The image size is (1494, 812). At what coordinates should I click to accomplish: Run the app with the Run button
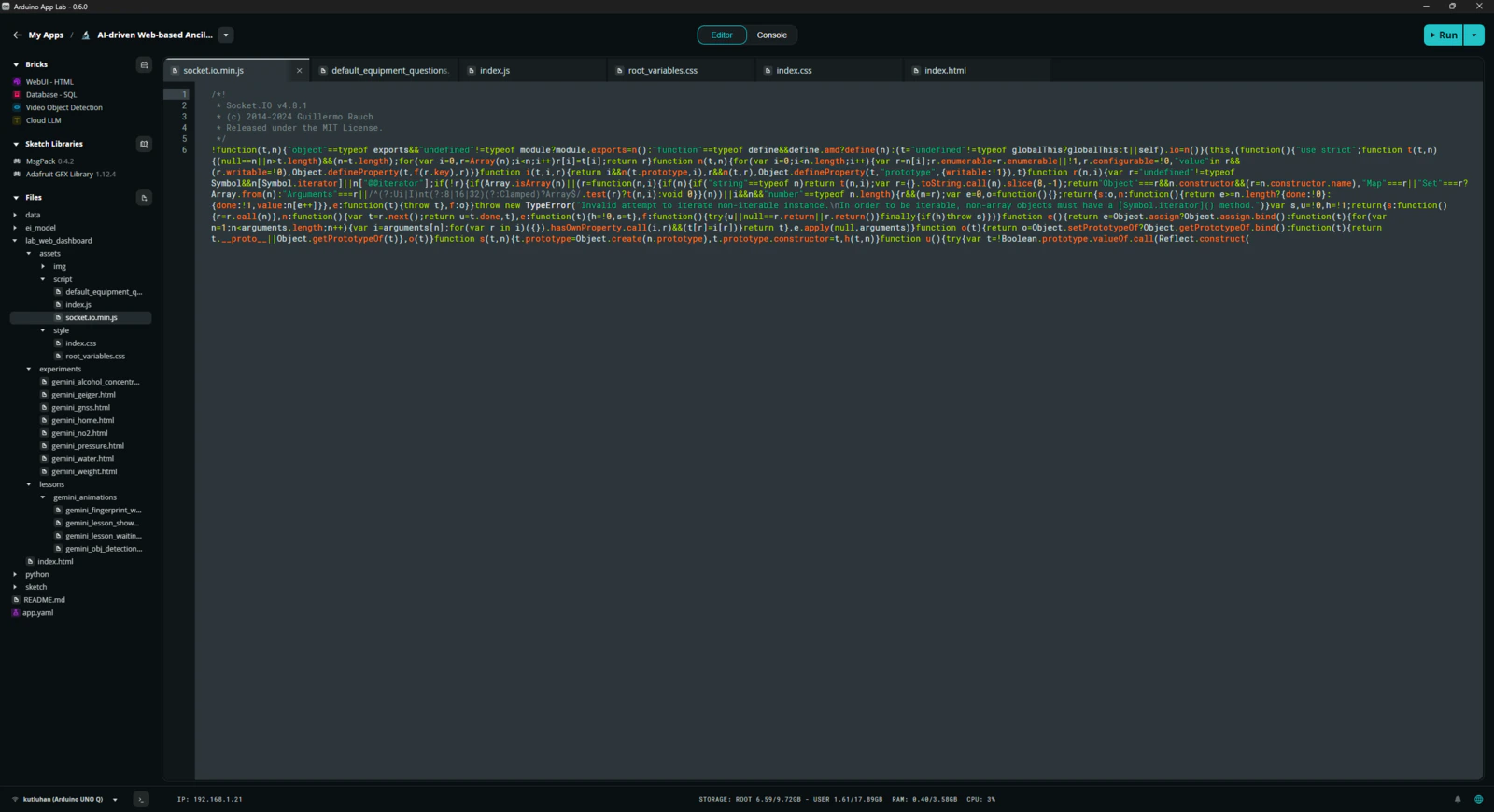[x=1444, y=35]
